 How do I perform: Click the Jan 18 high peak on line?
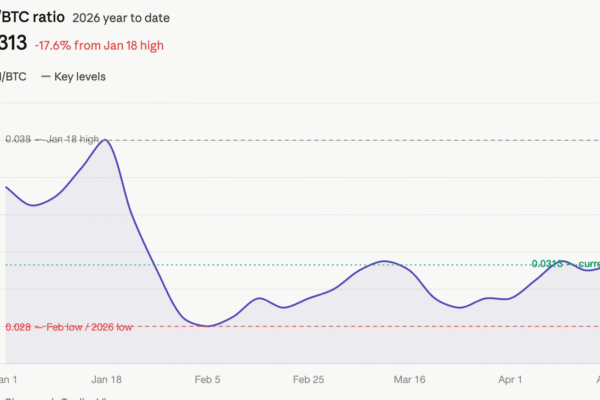[x=105, y=140]
